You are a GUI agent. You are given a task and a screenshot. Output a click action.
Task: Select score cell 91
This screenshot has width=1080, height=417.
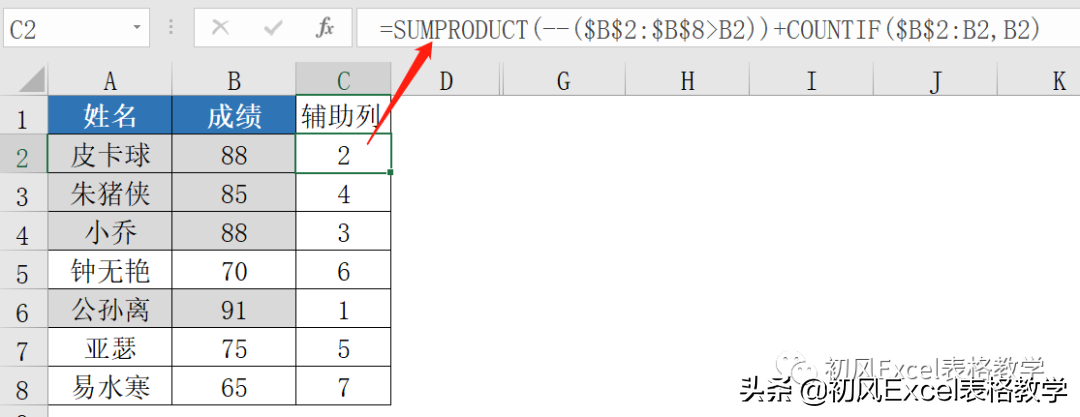(x=233, y=308)
